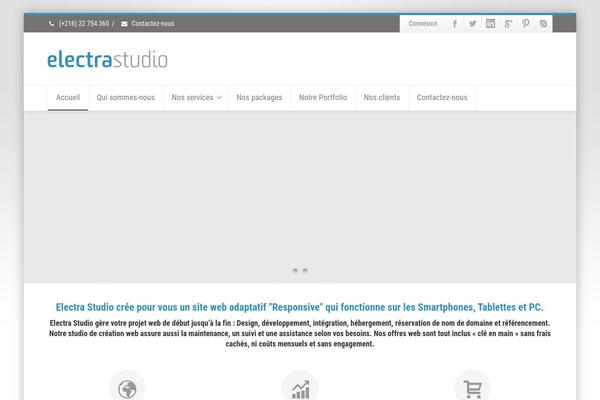Open the Skype social icon
This screenshot has width=600, height=400.
pyautogui.click(x=543, y=24)
